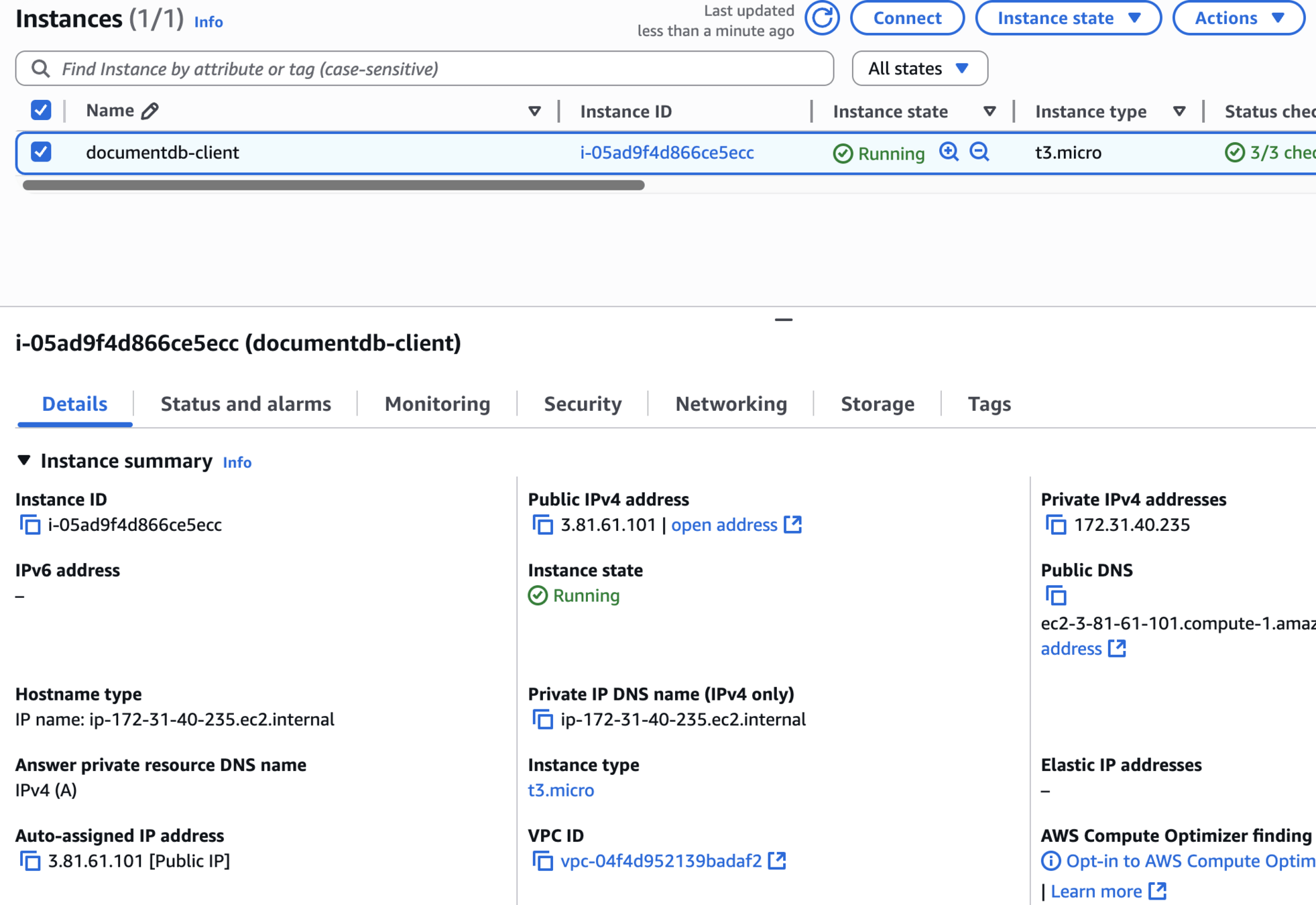Click zoom-in filter icon beside Running
The height and width of the screenshot is (905, 1316).
tap(949, 152)
